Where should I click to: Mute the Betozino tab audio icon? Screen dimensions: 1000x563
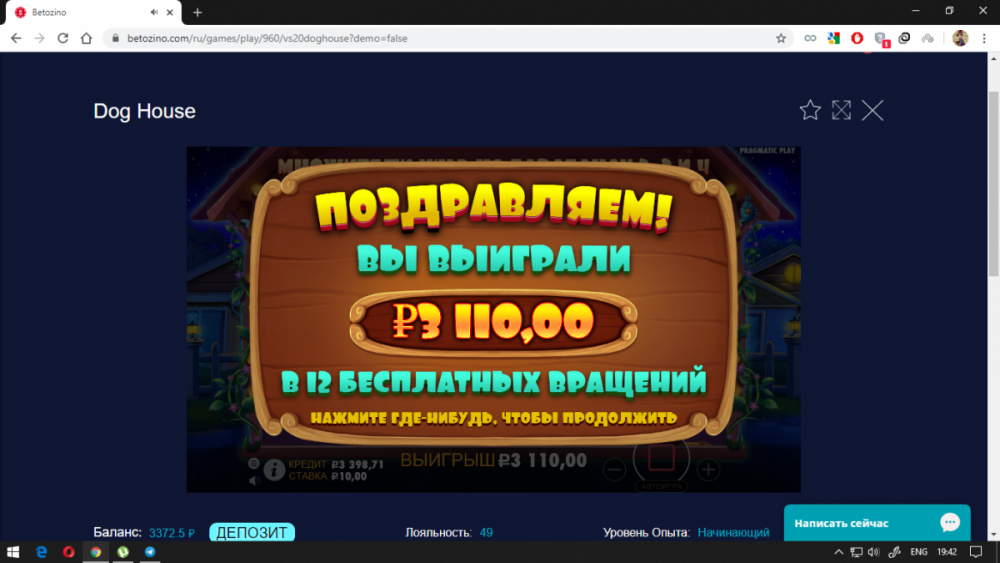coord(154,12)
